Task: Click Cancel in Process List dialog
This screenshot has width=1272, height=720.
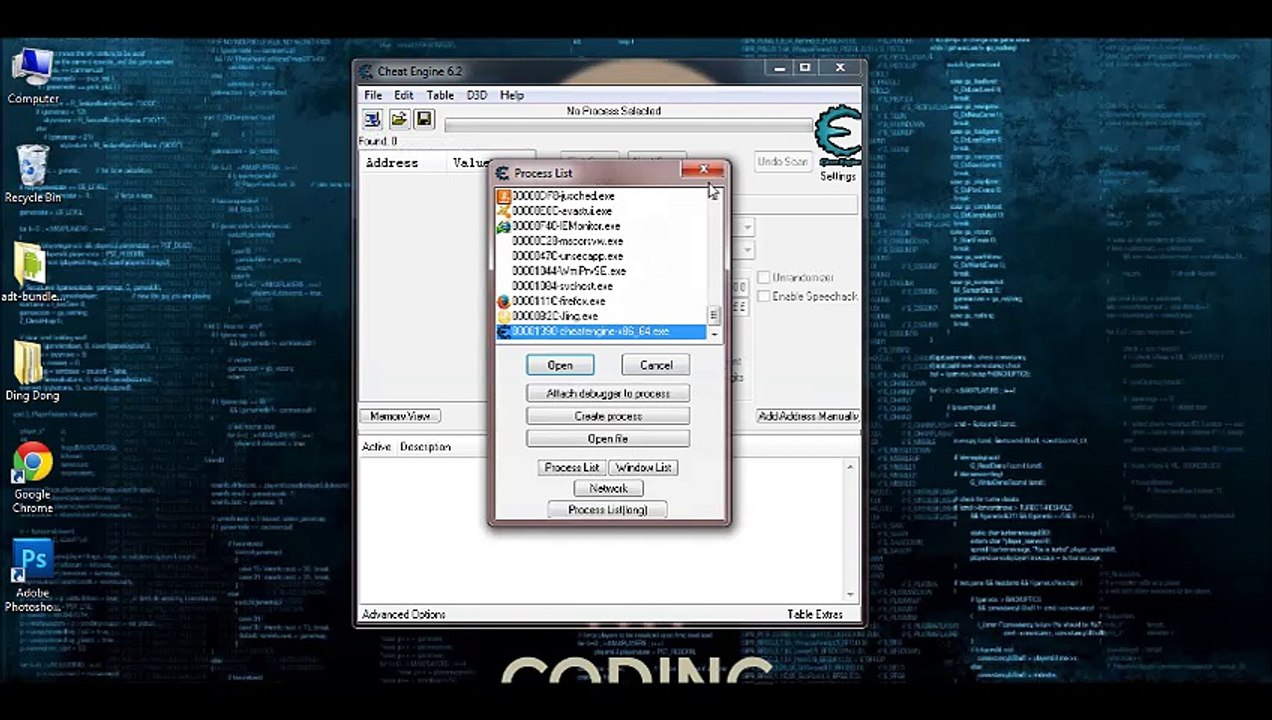Action: pyautogui.click(x=656, y=365)
